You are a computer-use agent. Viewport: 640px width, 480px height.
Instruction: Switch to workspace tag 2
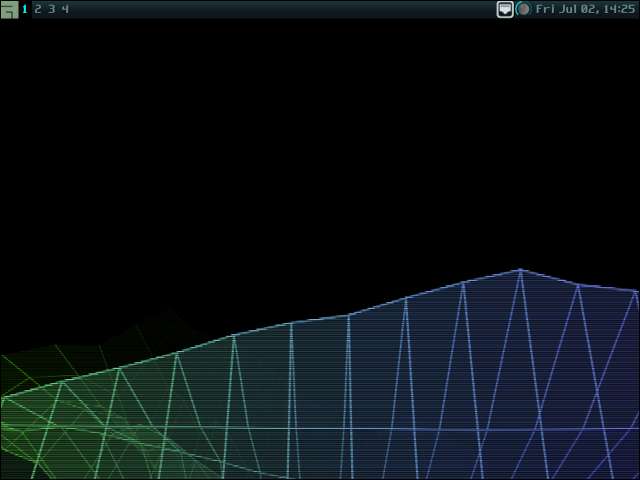tap(38, 9)
